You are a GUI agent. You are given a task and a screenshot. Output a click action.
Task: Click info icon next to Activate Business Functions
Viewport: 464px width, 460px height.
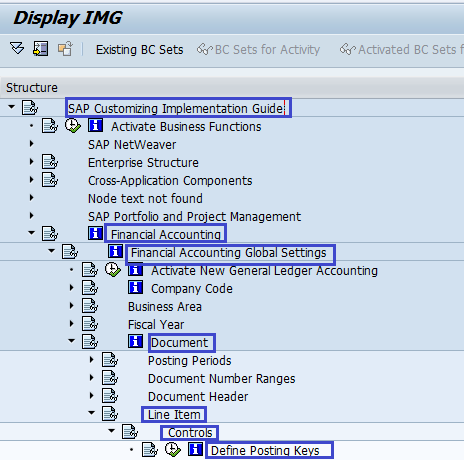coord(95,126)
